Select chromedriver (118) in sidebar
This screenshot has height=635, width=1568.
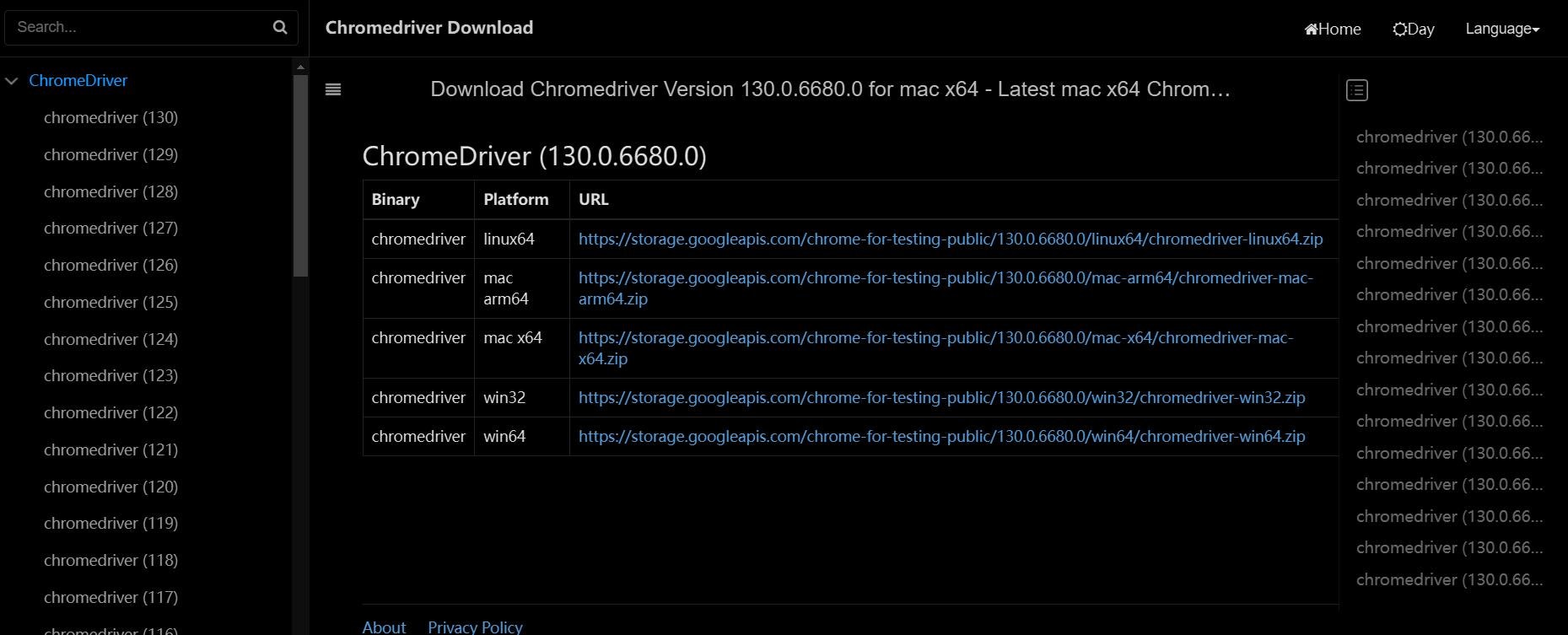110,560
